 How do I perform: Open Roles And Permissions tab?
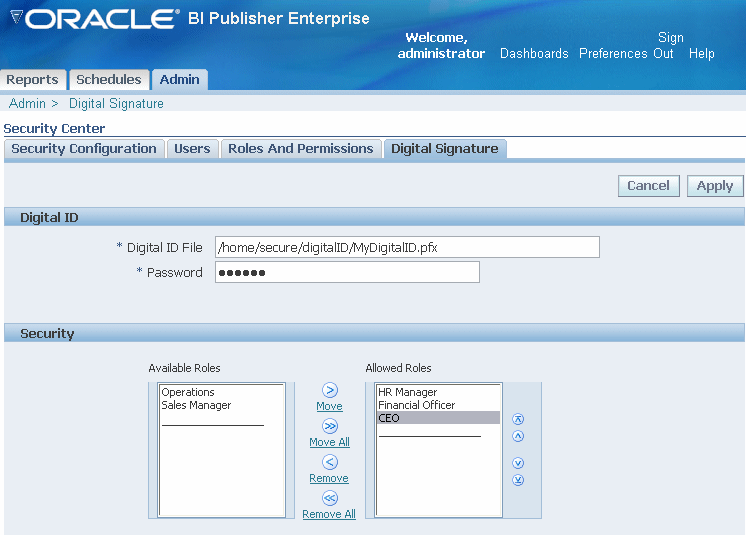(x=301, y=148)
